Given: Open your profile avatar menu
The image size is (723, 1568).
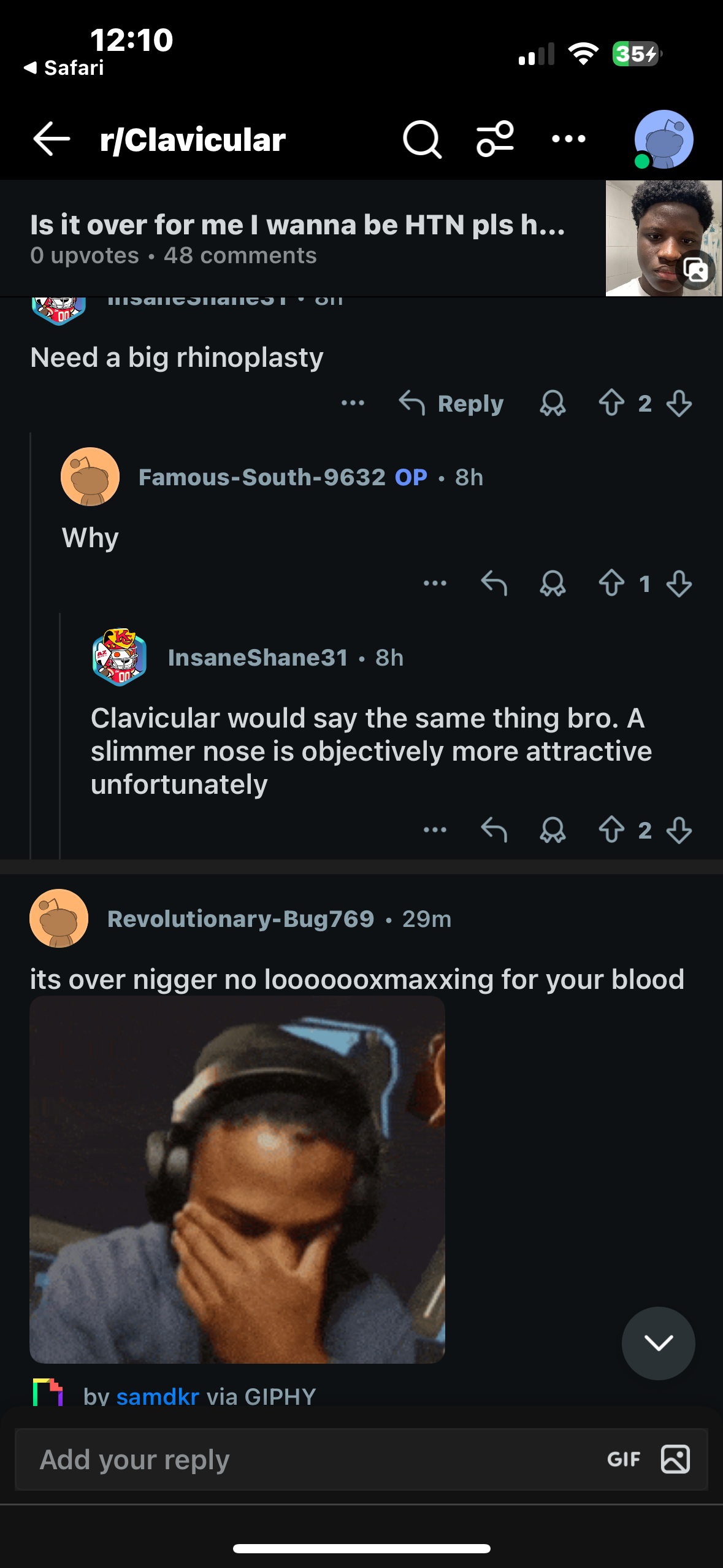Looking at the screenshot, I should tap(664, 139).
